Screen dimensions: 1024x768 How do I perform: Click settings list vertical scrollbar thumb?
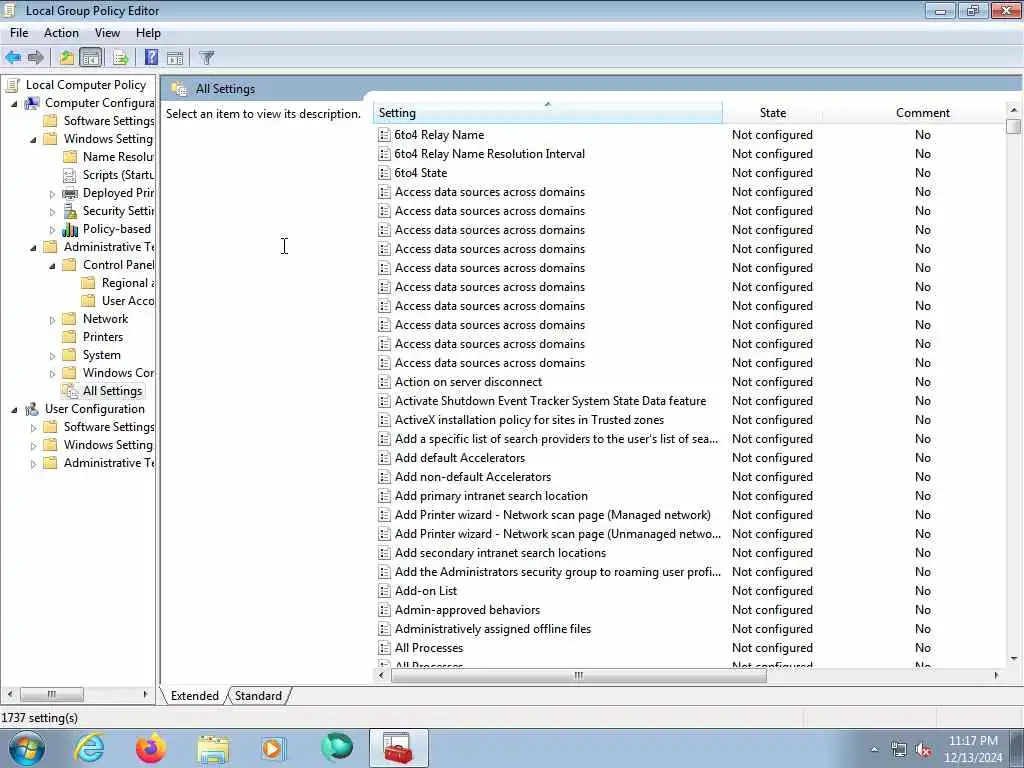1014,125
